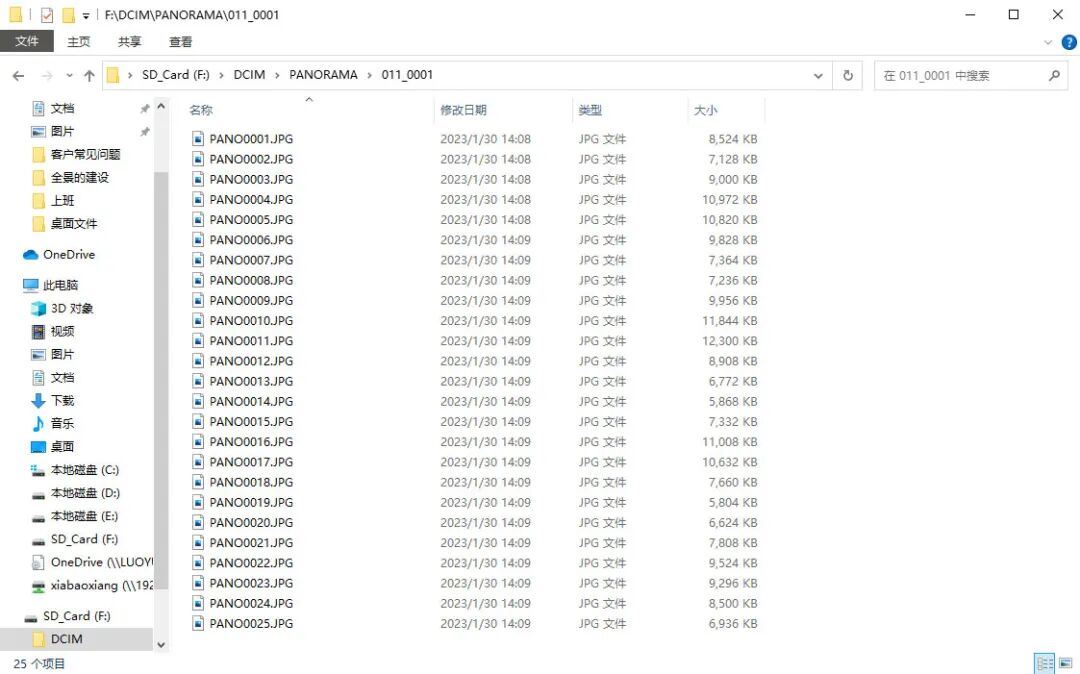The image size is (1080, 674).
Task: Sort files by the 大小 column header
Action: tap(705, 110)
